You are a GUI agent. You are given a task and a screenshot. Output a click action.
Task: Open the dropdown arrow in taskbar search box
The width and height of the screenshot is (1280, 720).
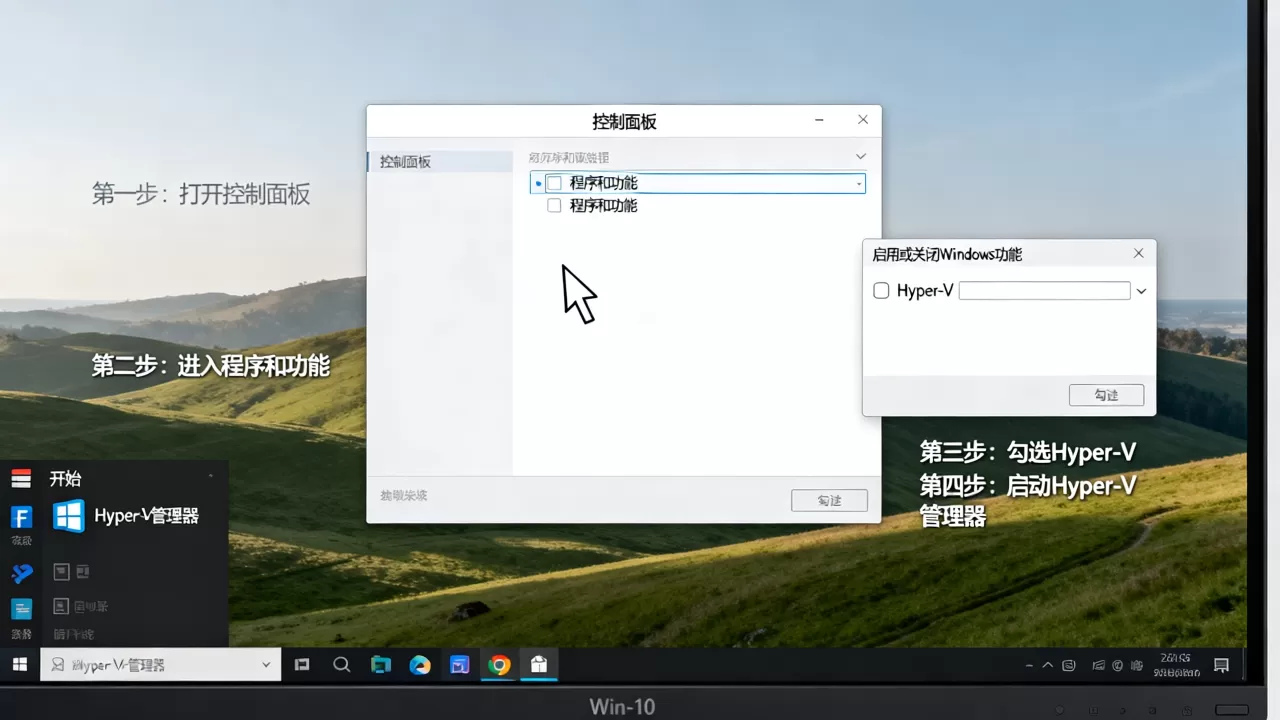[x=266, y=665]
